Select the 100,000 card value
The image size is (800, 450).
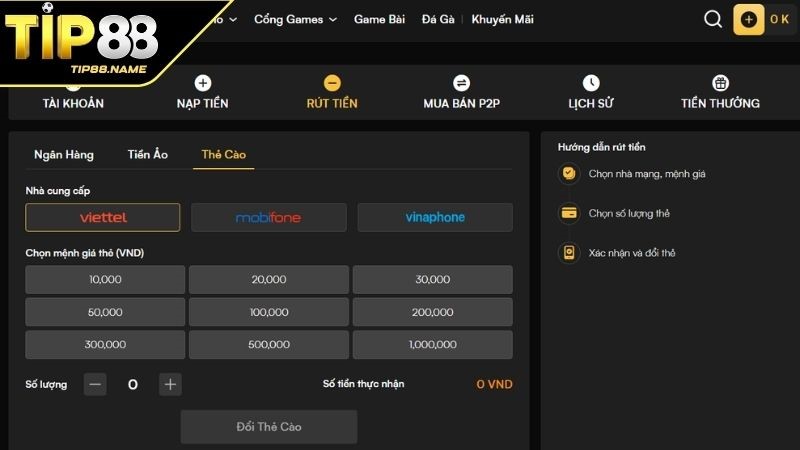[x=269, y=312]
